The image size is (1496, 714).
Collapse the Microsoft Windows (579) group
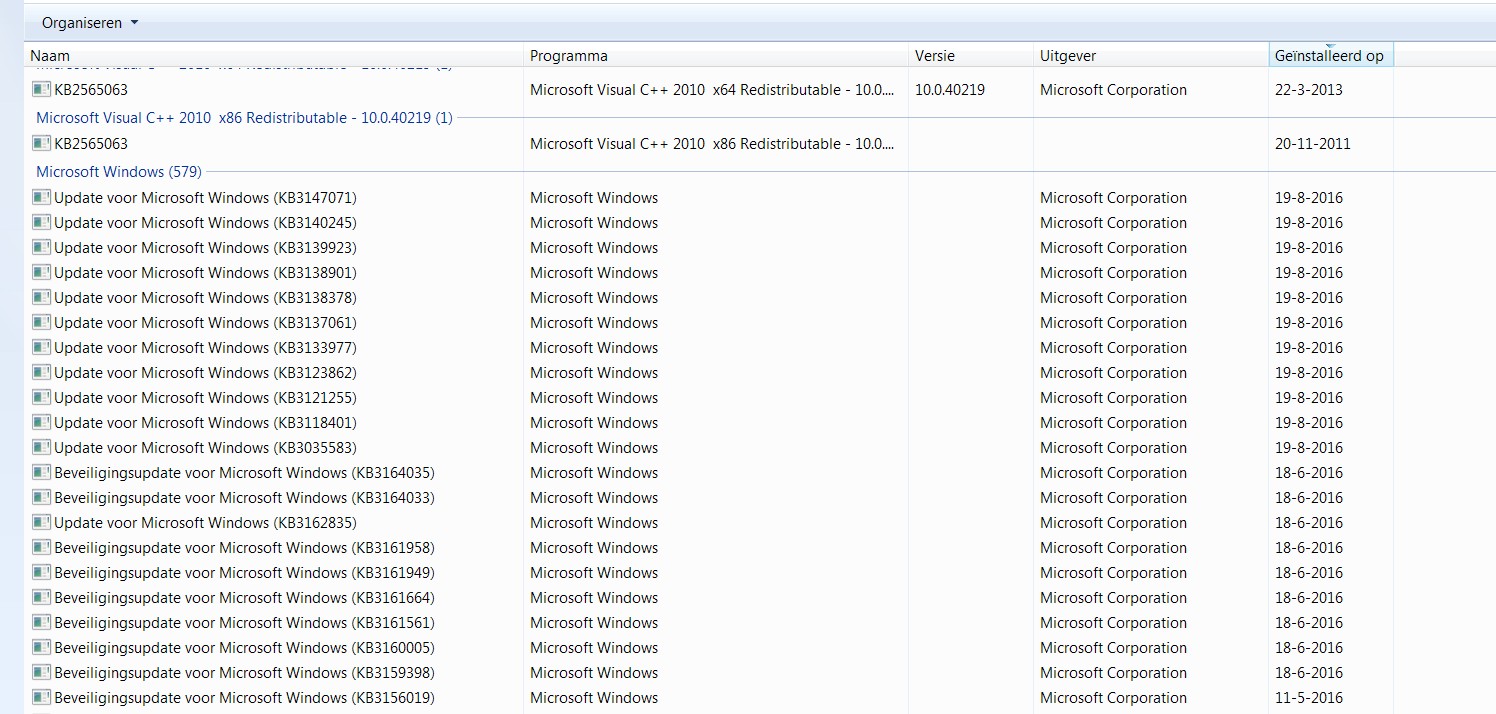click(x=119, y=172)
